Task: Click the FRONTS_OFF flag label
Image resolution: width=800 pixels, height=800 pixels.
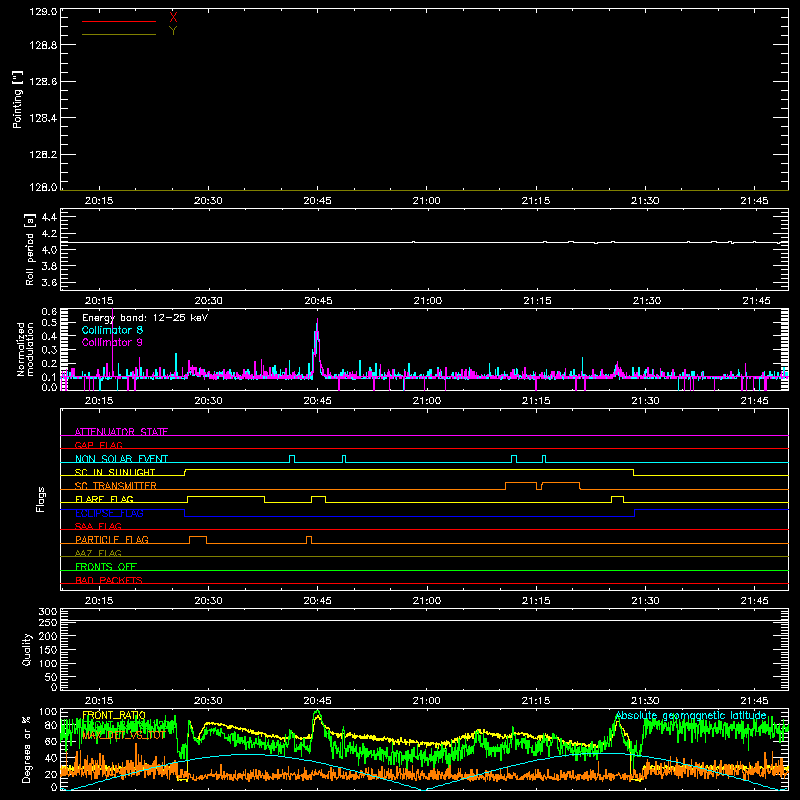Action: [106, 566]
